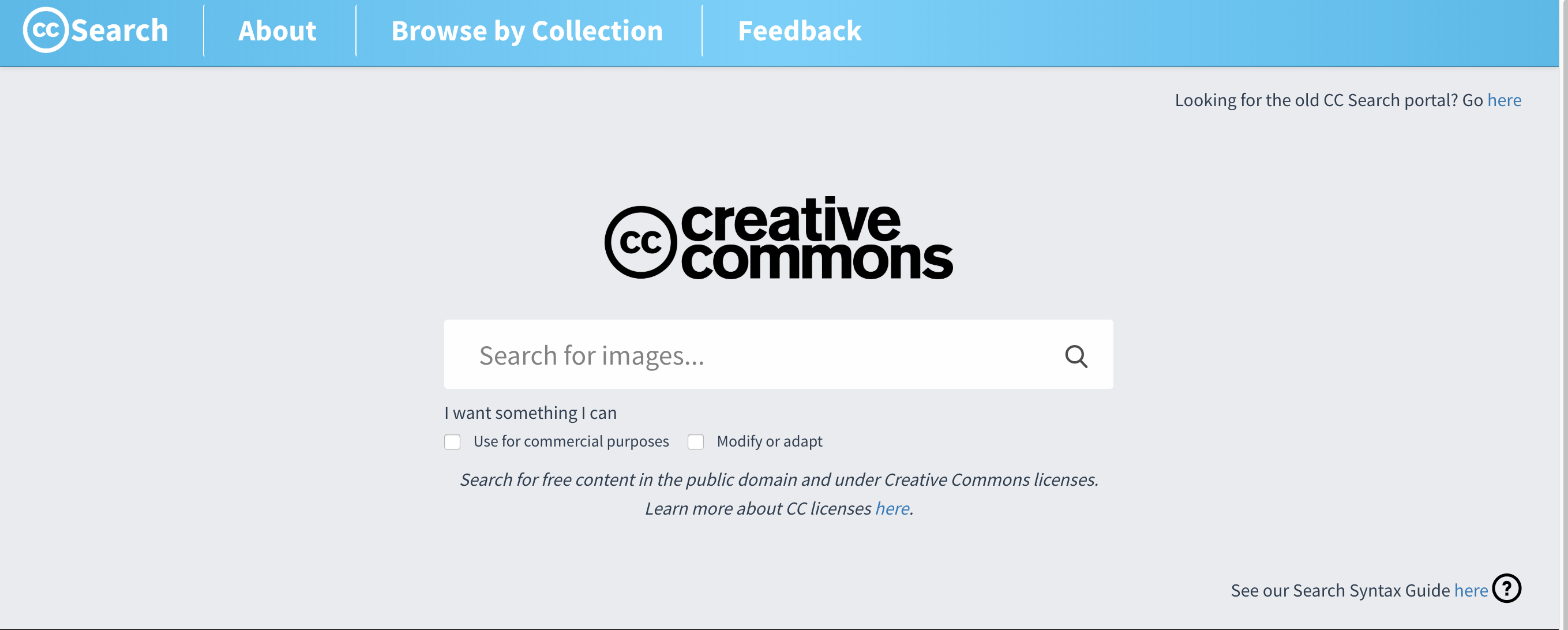Open the CC licenses "here" link

(892, 508)
